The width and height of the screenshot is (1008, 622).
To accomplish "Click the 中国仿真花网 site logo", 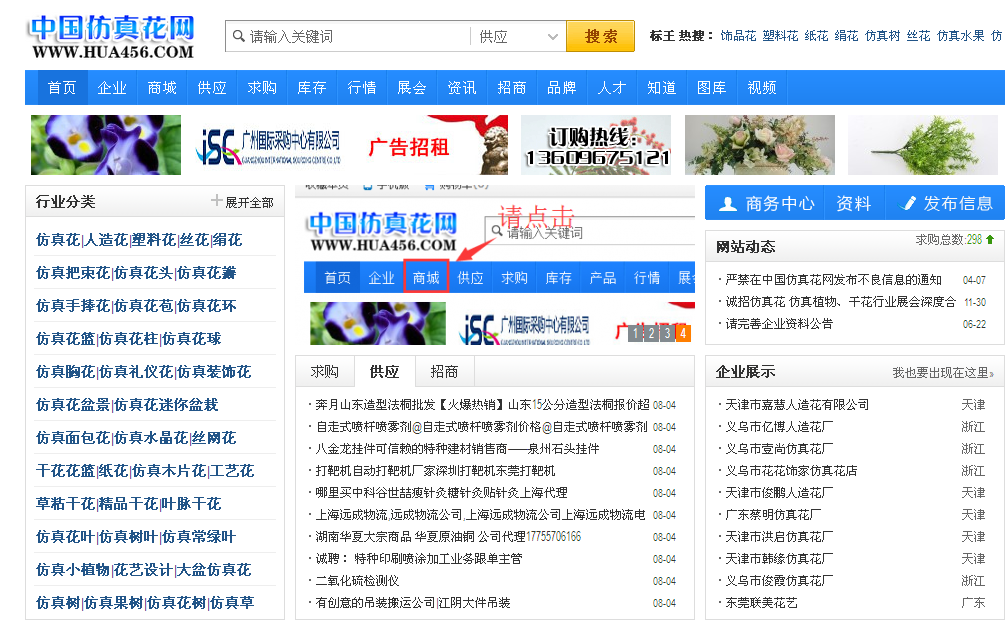I will pos(112,38).
